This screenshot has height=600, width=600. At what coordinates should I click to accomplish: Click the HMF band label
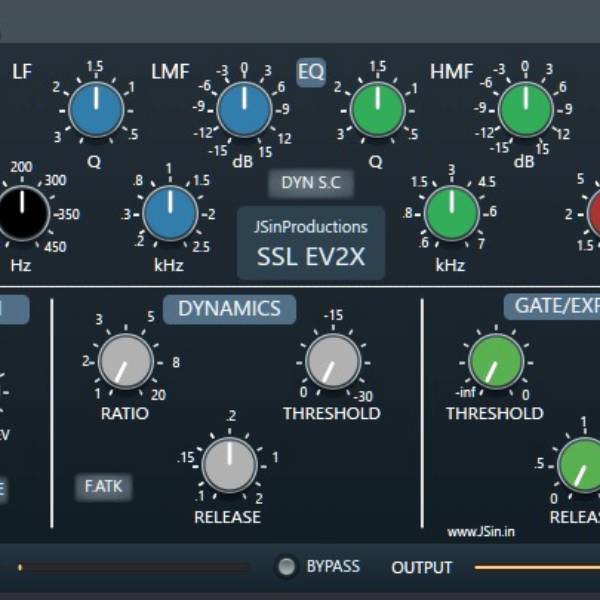coord(452,72)
